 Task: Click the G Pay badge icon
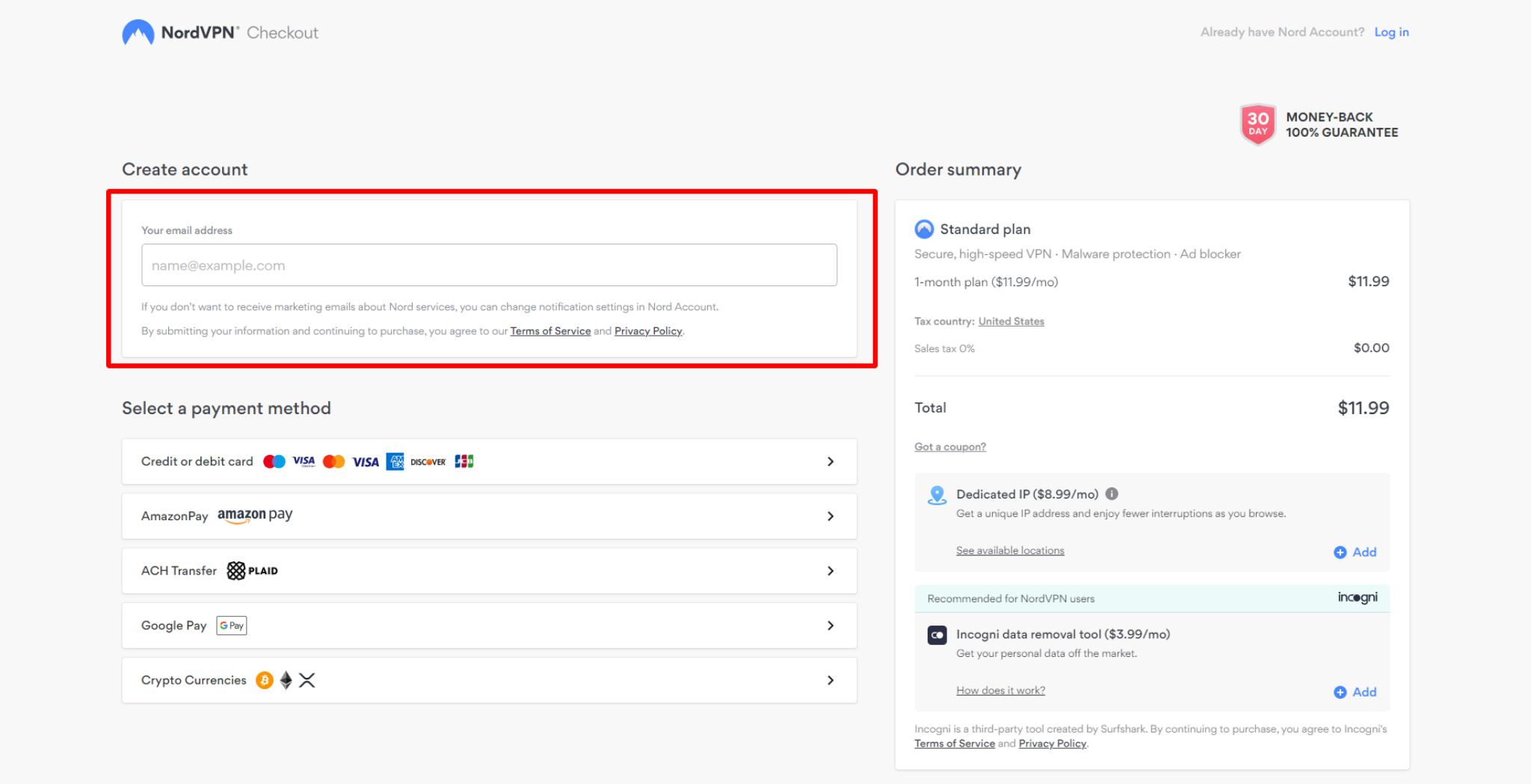(x=232, y=626)
